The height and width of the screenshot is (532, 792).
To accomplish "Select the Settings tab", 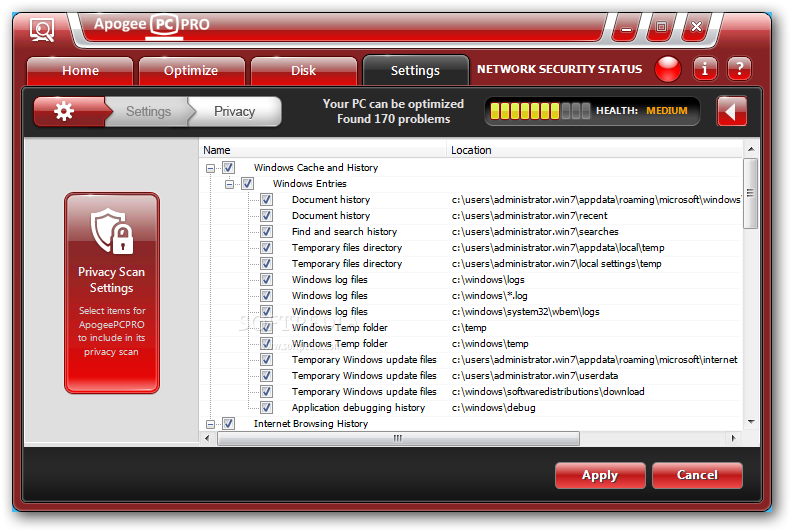I will coord(415,71).
